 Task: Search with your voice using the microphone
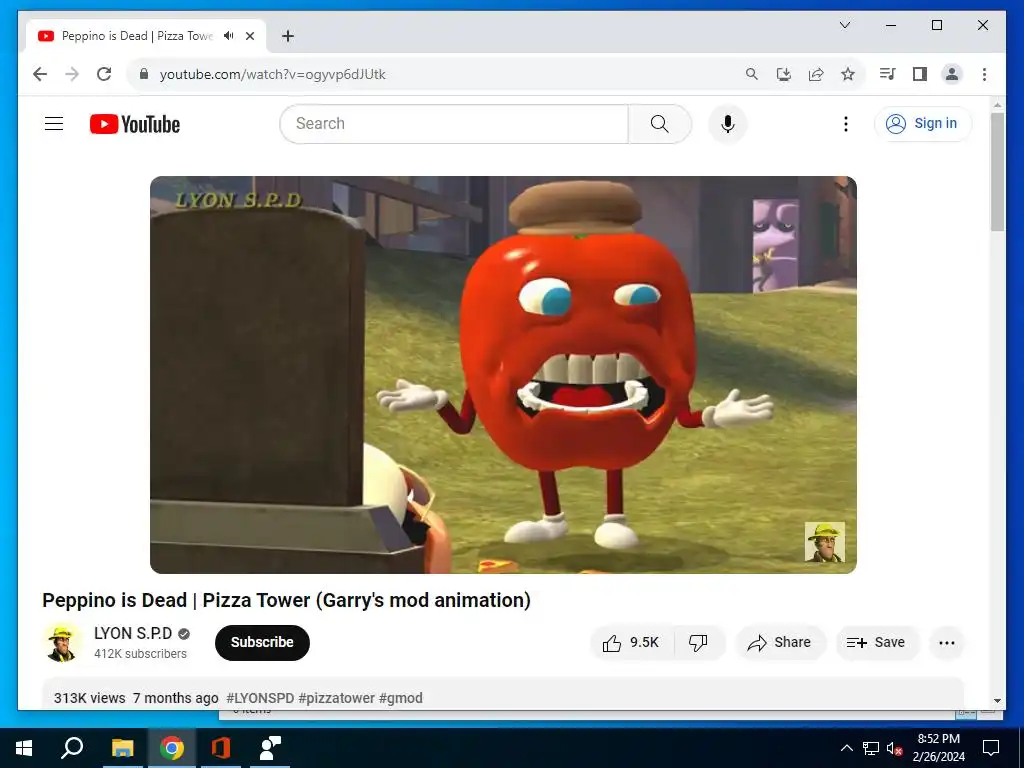(x=728, y=123)
